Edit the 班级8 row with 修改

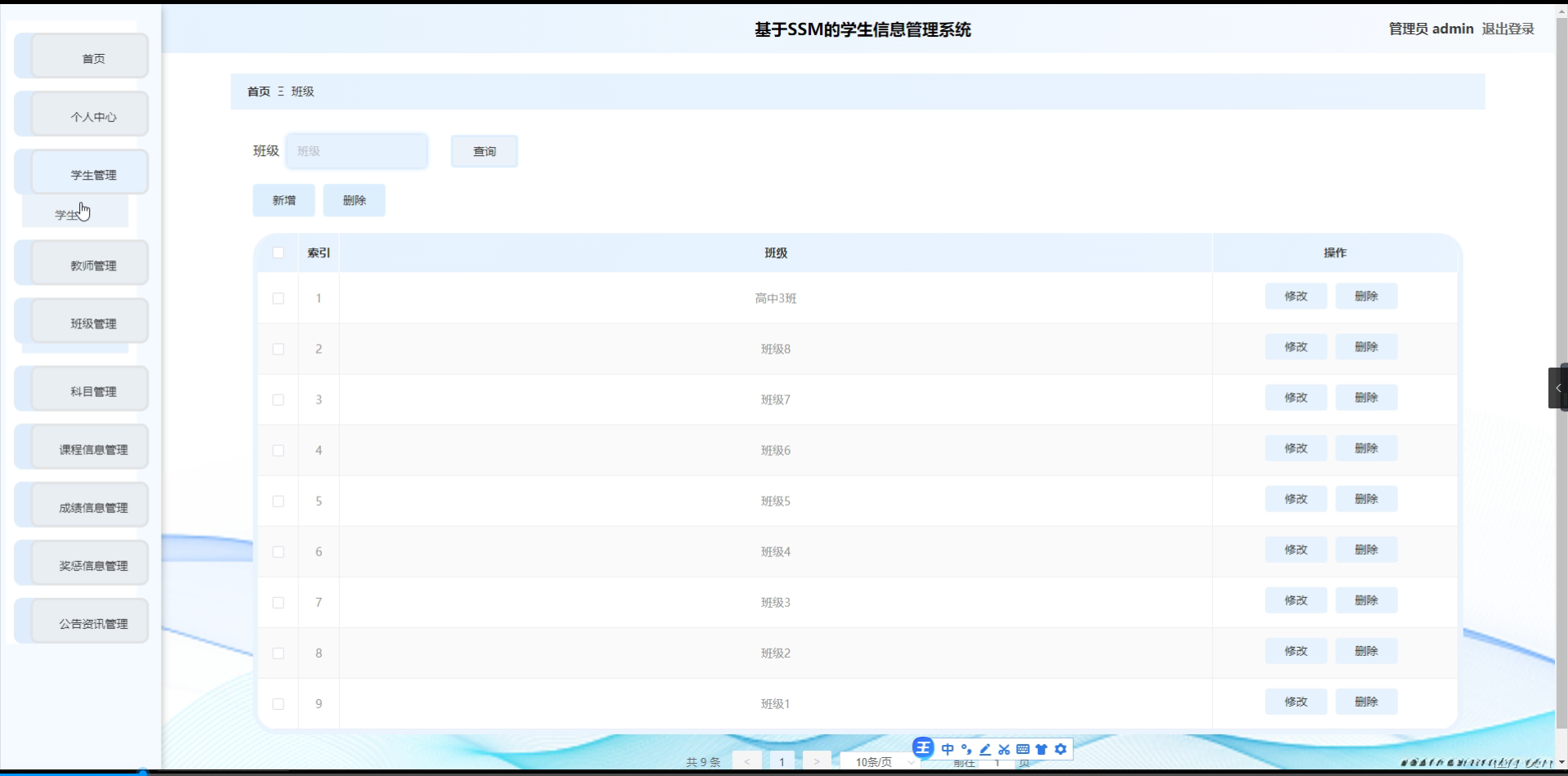coord(1296,346)
